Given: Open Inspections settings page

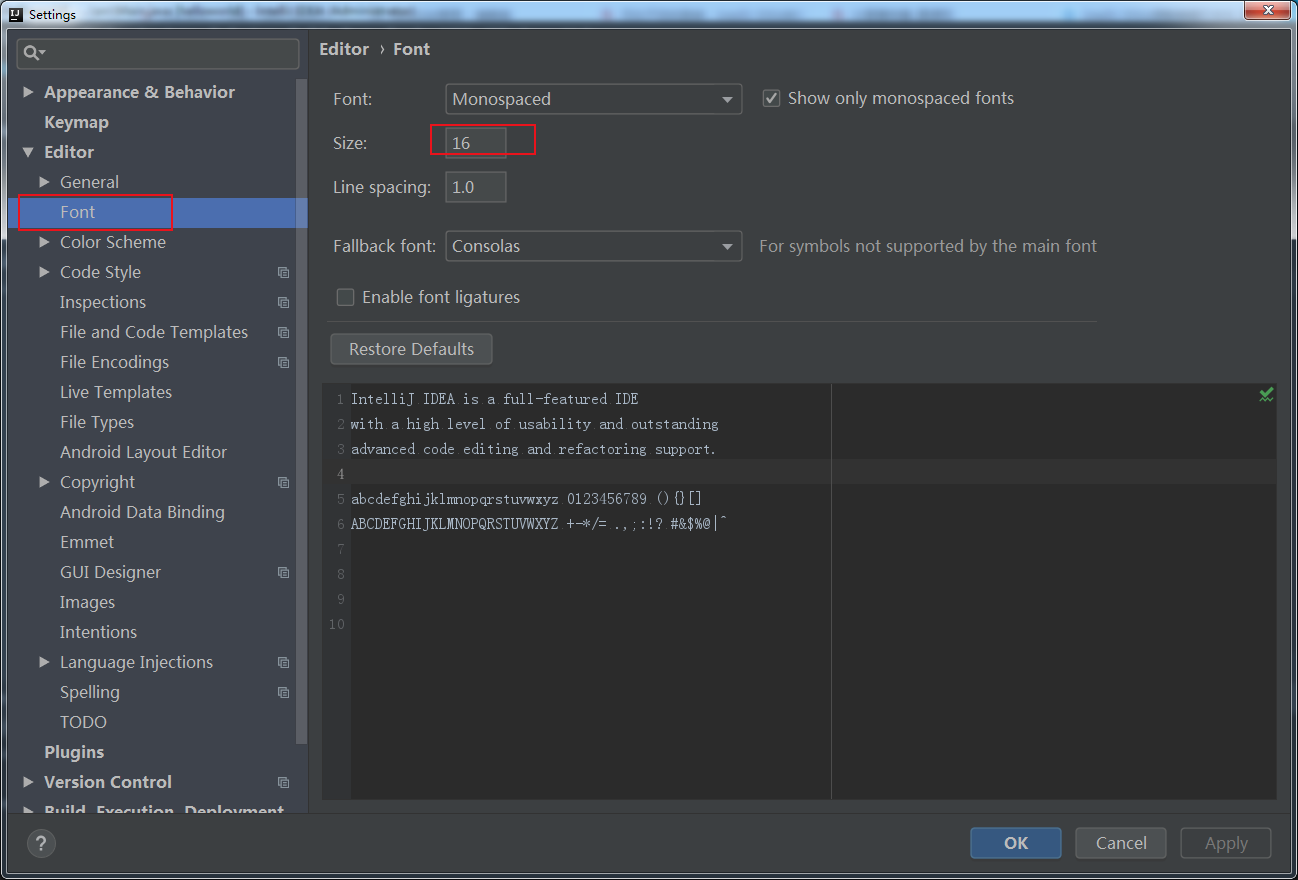Looking at the screenshot, I should pyautogui.click(x=103, y=302).
